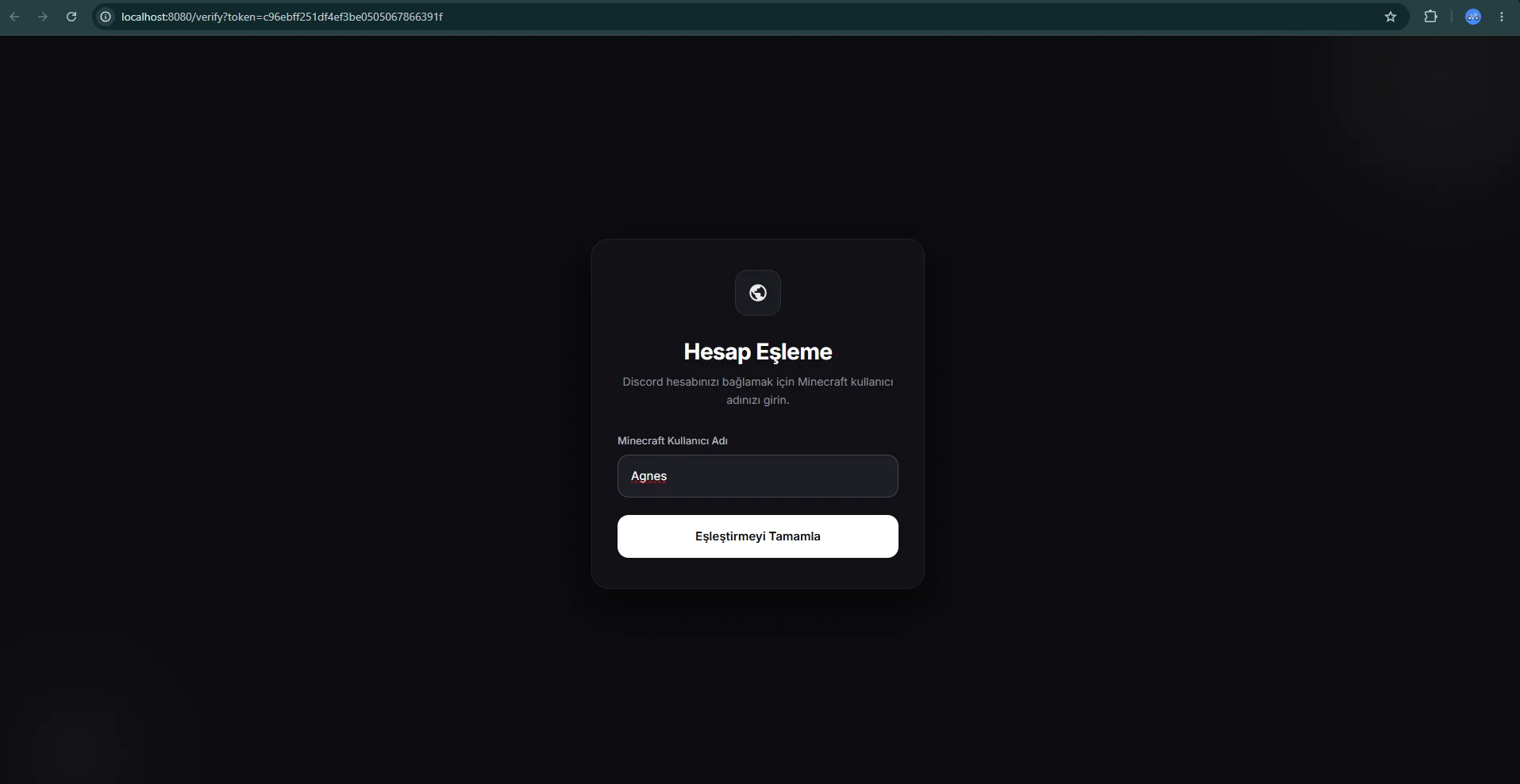Click the Hesap Eşleme heading
The width and height of the screenshot is (1520, 784).
pos(758,352)
